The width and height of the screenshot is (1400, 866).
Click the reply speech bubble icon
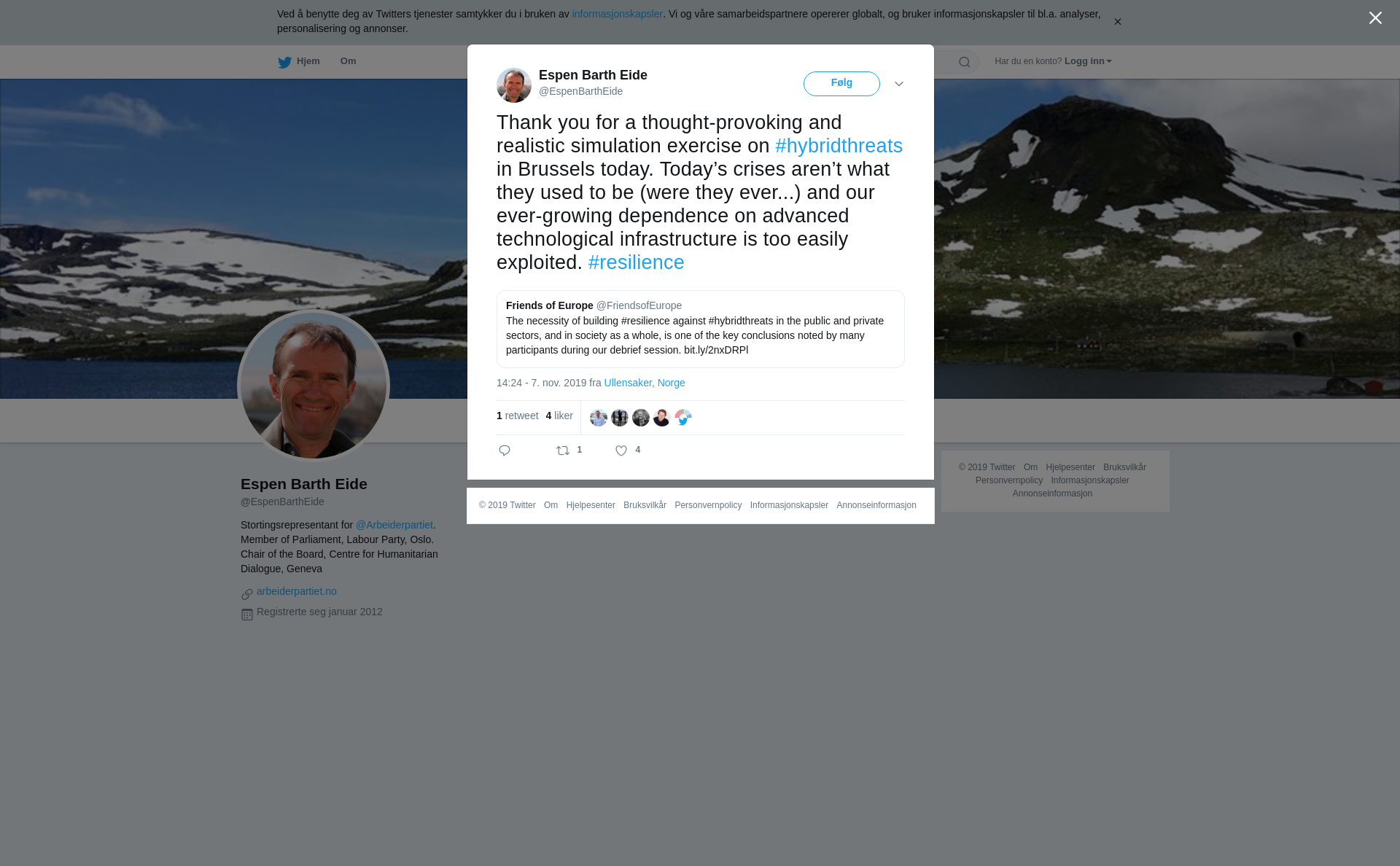click(x=505, y=450)
